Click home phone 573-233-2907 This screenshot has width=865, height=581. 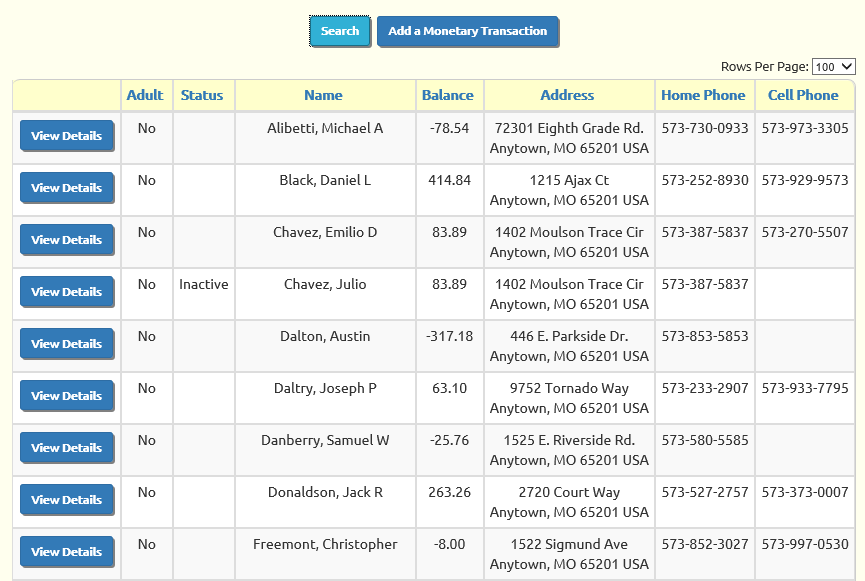tap(705, 388)
